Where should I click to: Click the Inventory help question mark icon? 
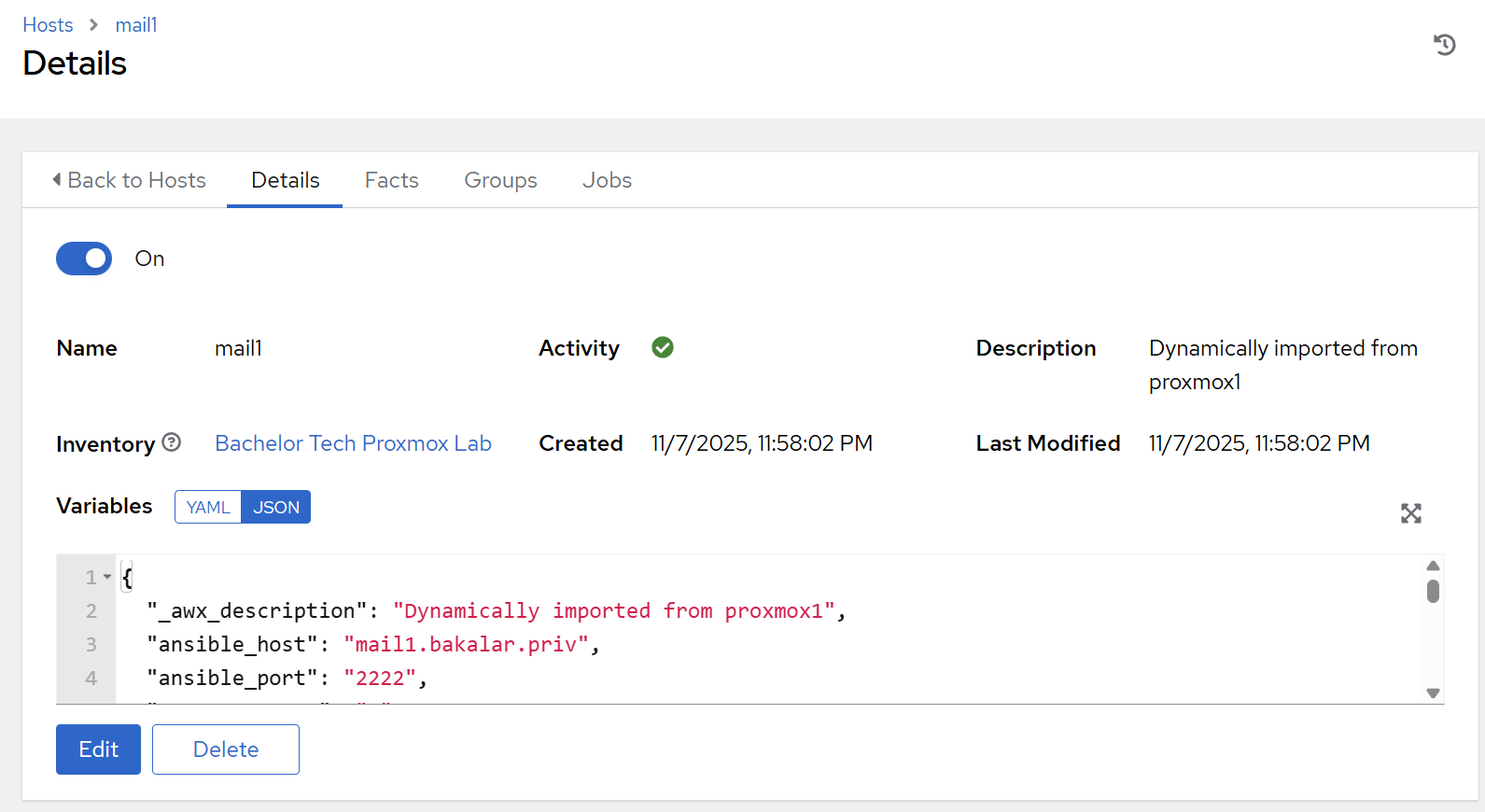[x=172, y=442]
